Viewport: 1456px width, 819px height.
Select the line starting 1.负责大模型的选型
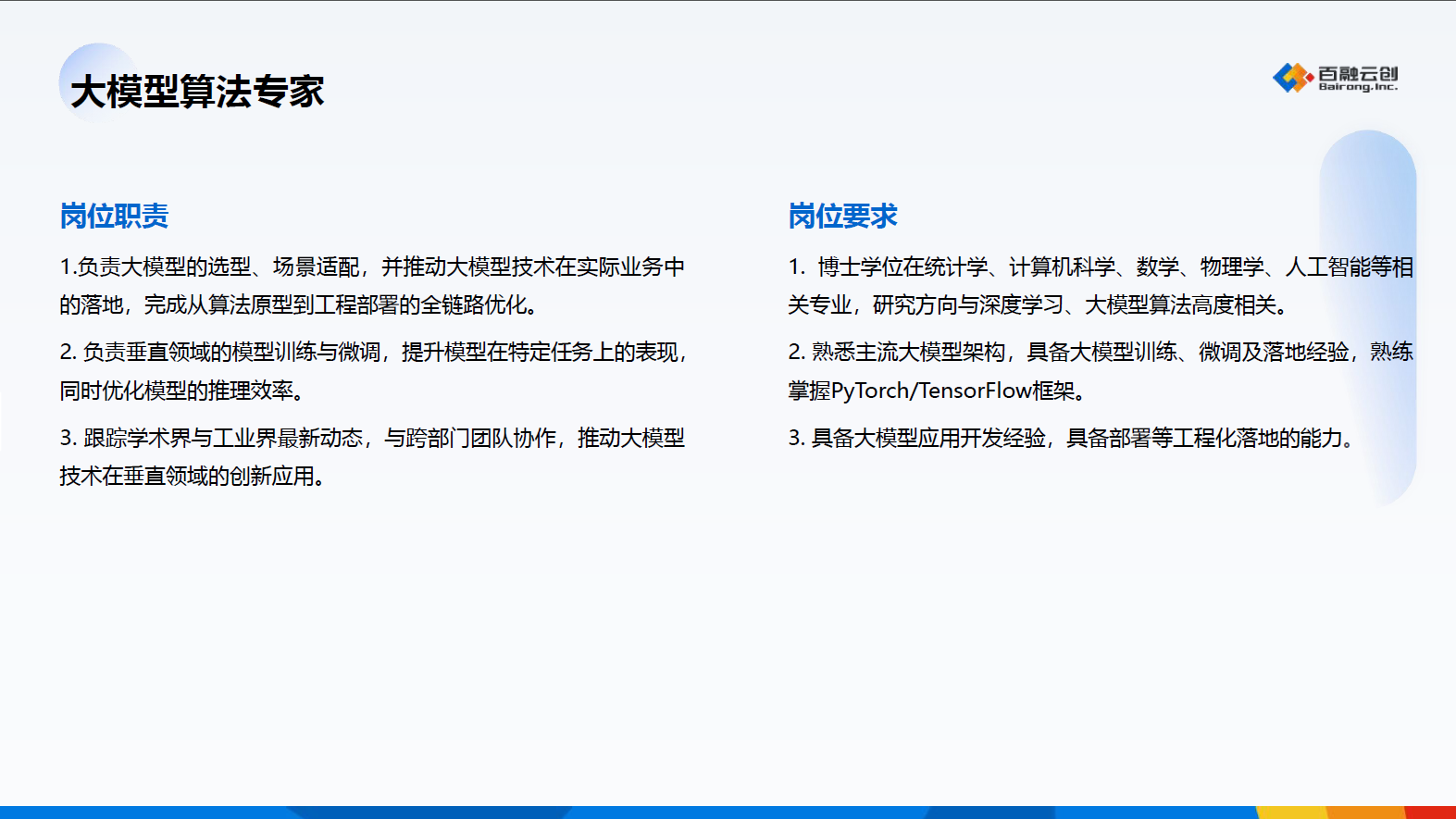[x=372, y=267]
